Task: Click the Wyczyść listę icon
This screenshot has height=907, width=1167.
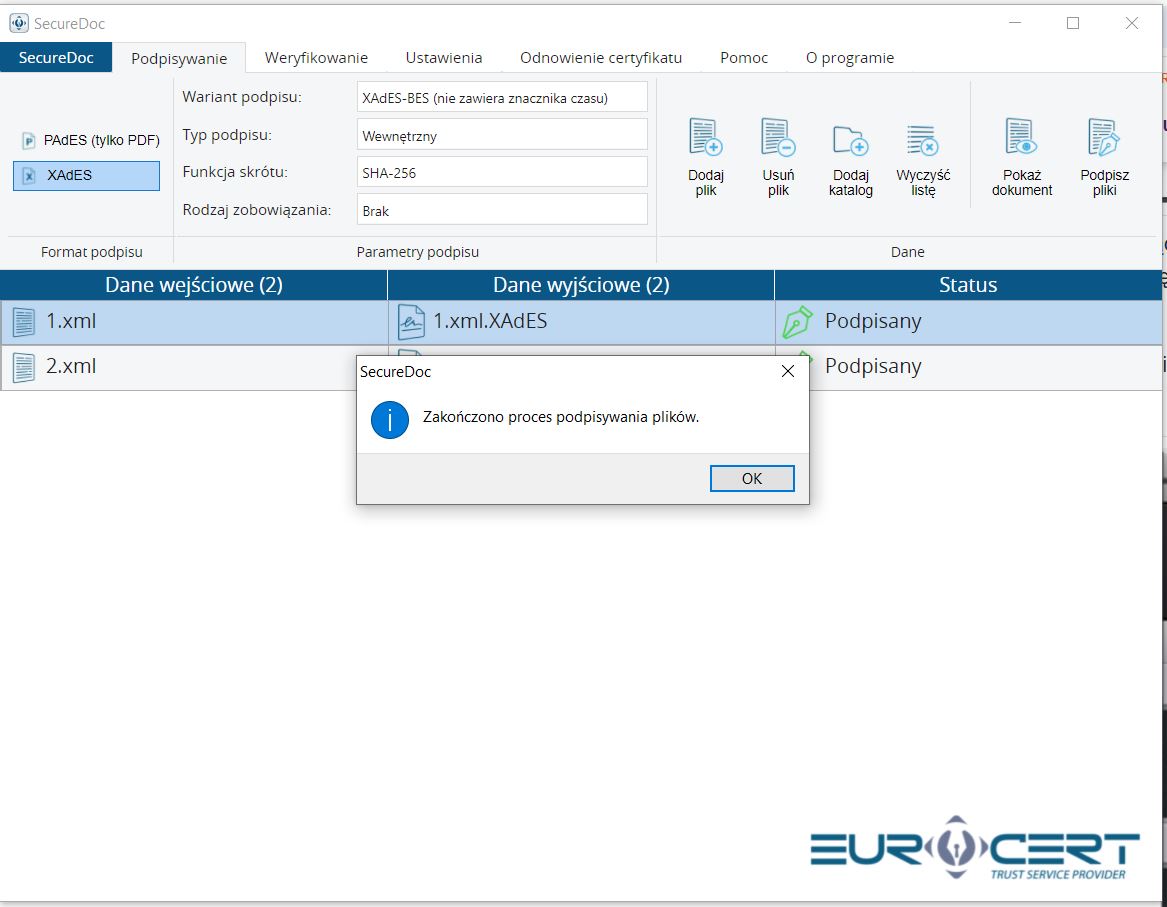Action: click(923, 140)
